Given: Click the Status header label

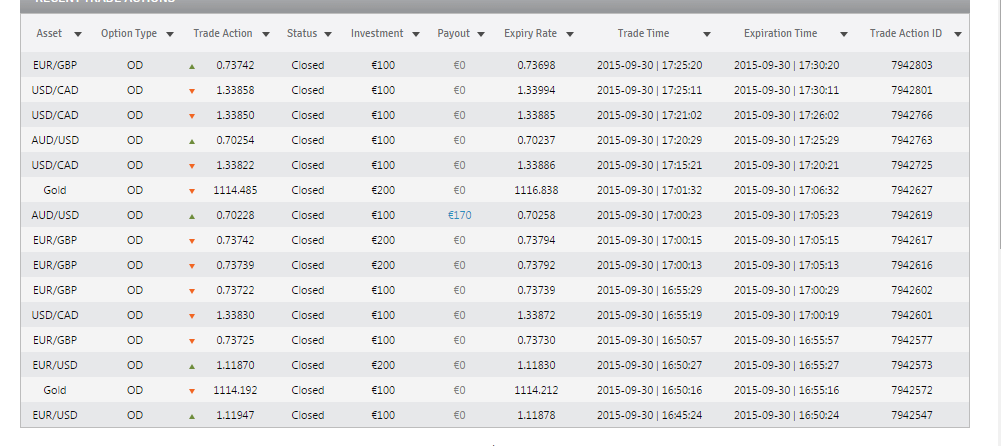Looking at the screenshot, I should click(302, 33).
